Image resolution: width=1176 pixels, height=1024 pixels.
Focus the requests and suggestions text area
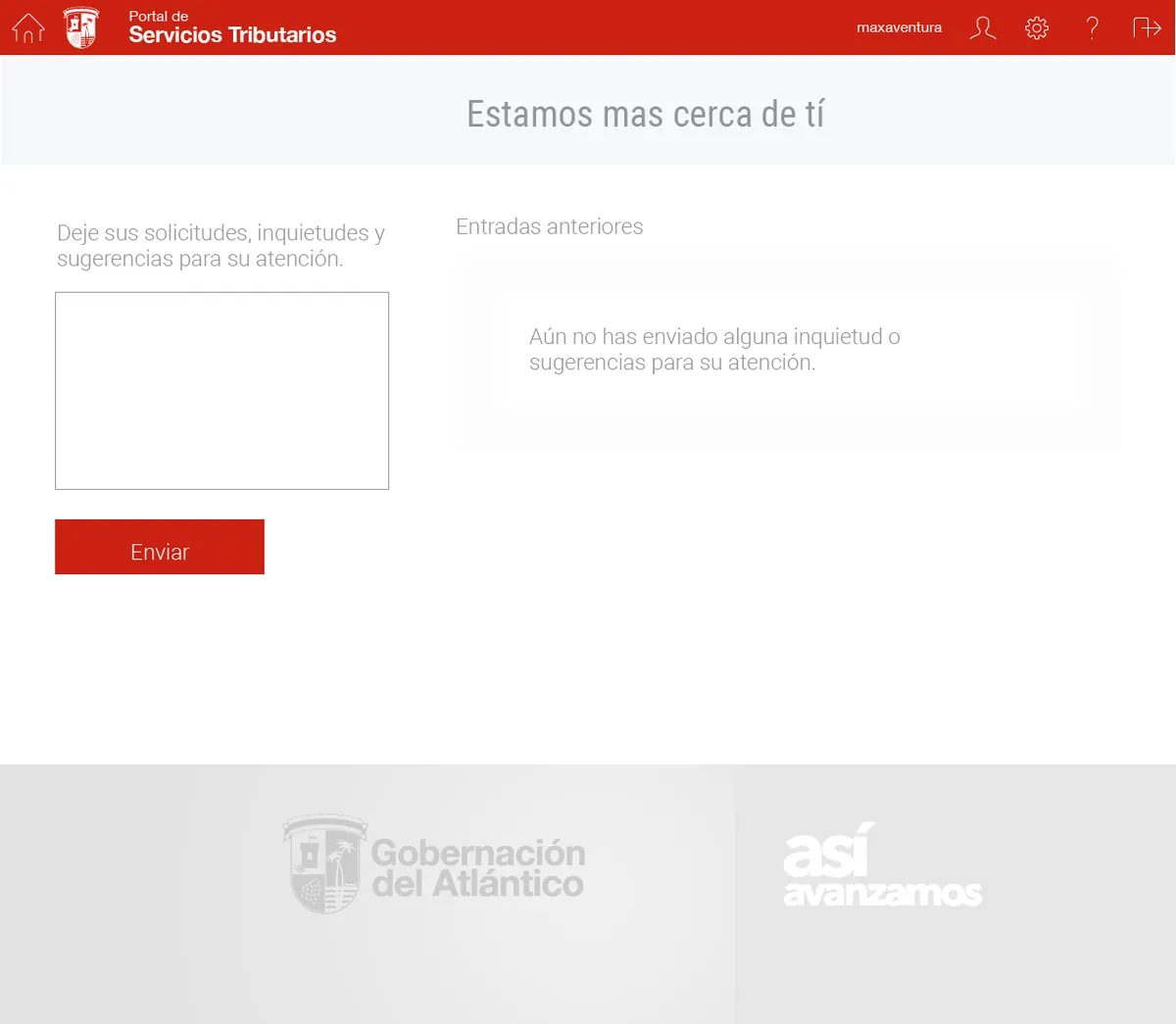click(x=221, y=391)
